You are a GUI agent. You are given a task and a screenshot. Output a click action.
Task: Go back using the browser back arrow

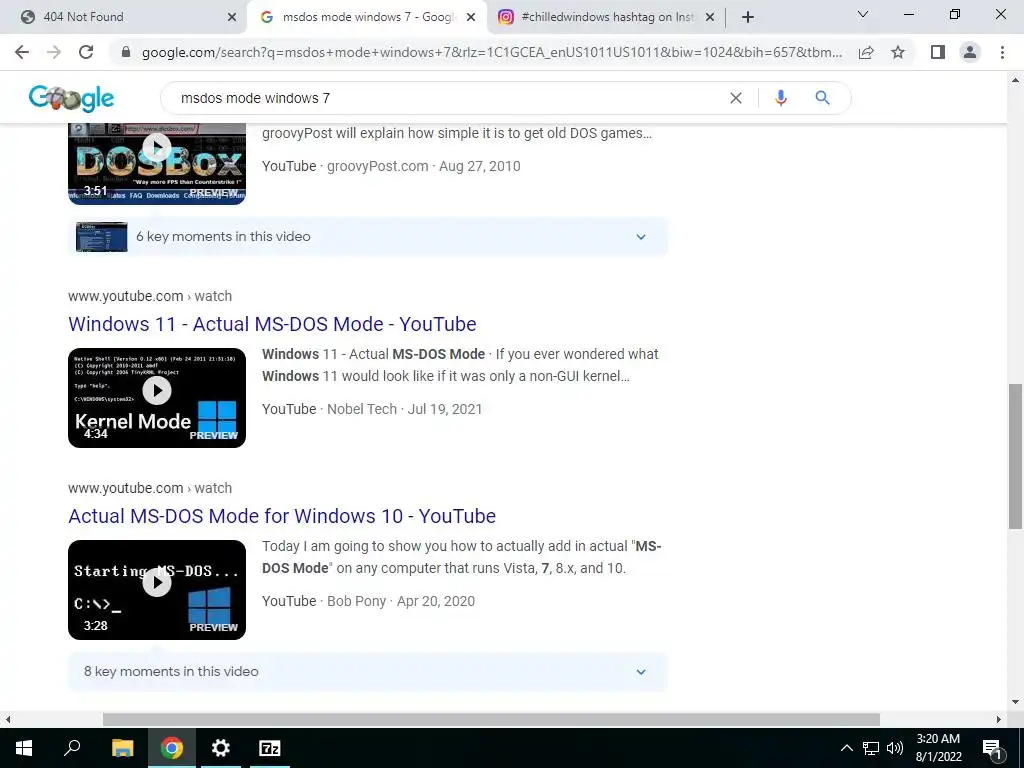[22, 52]
